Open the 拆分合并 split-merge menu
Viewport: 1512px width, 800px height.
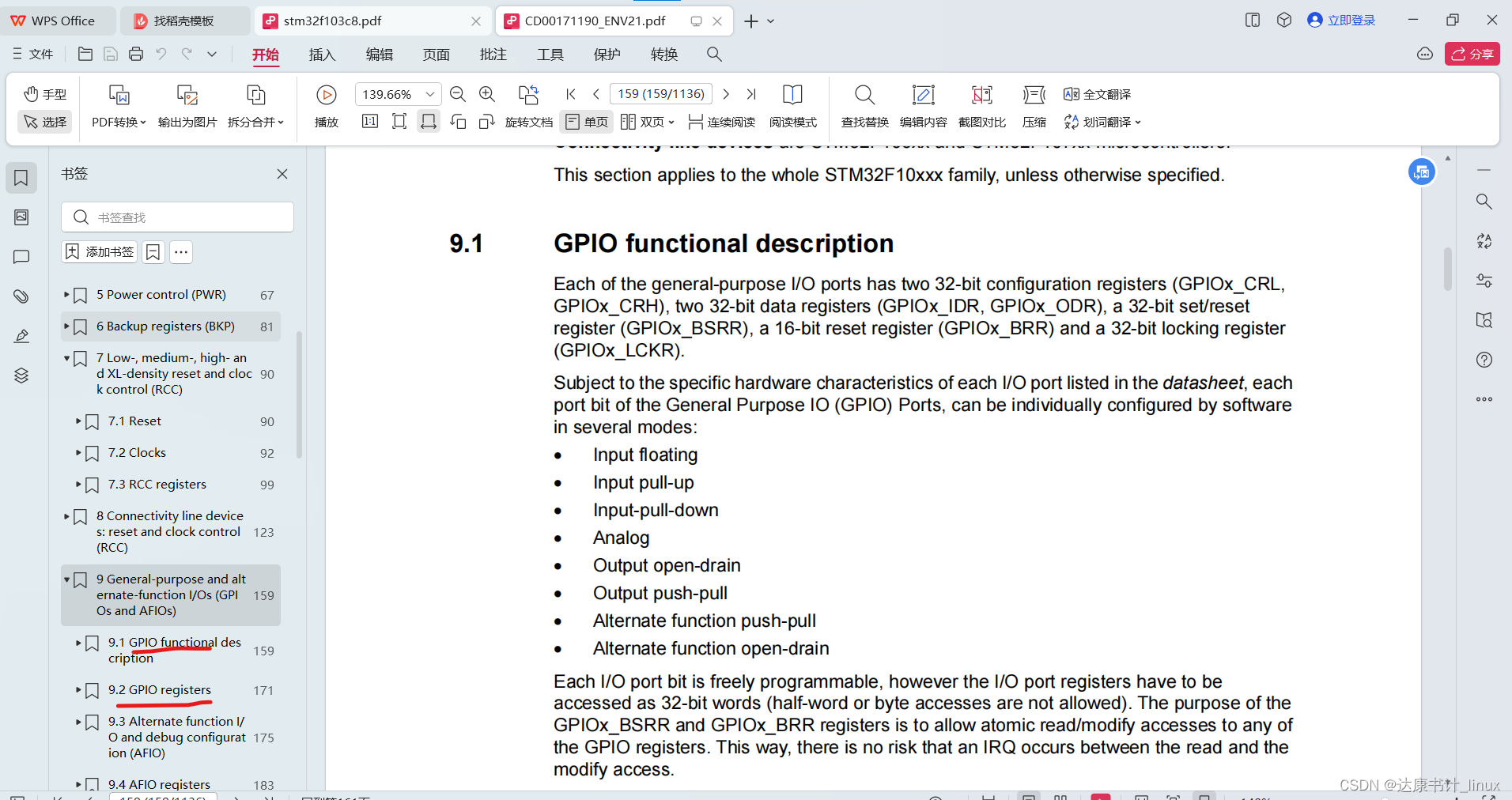tap(255, 123)
